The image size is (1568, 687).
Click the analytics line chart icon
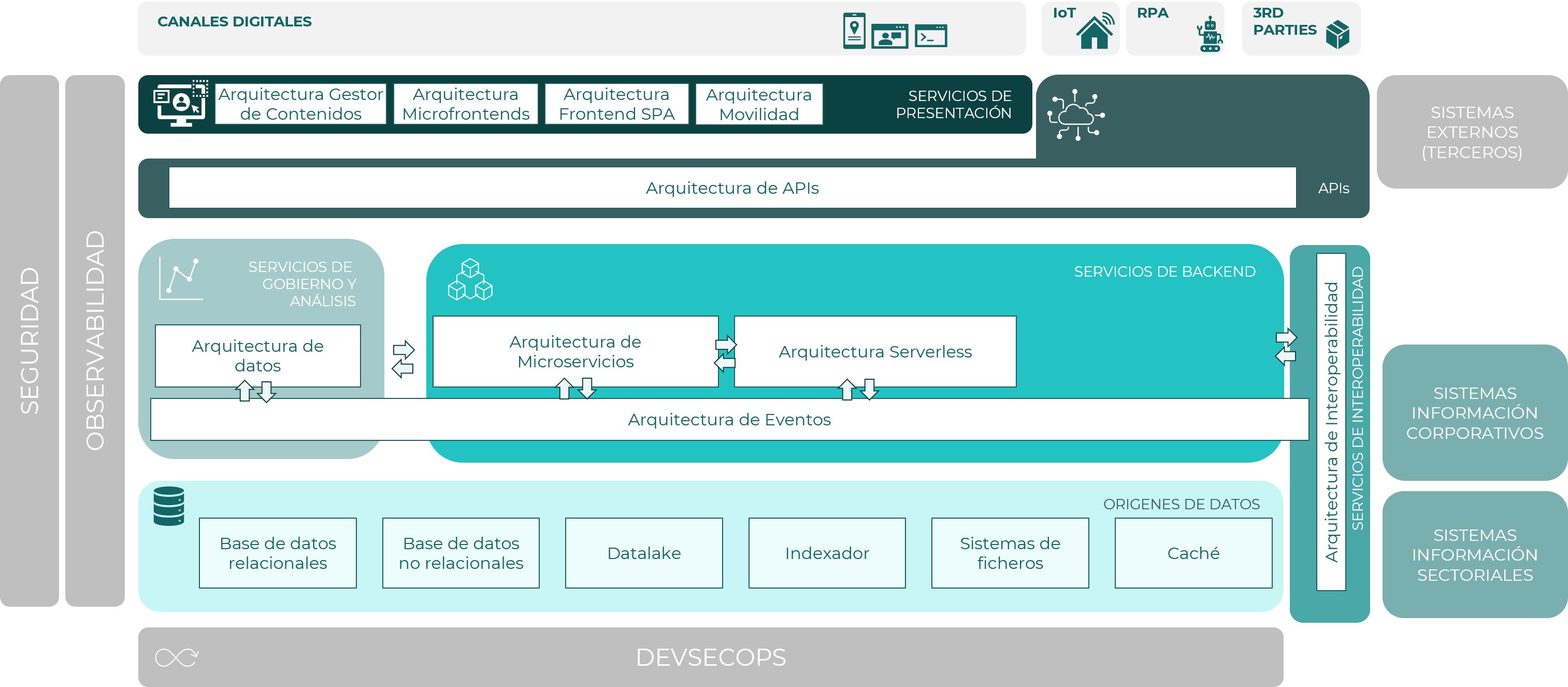(x=181, y=278)
